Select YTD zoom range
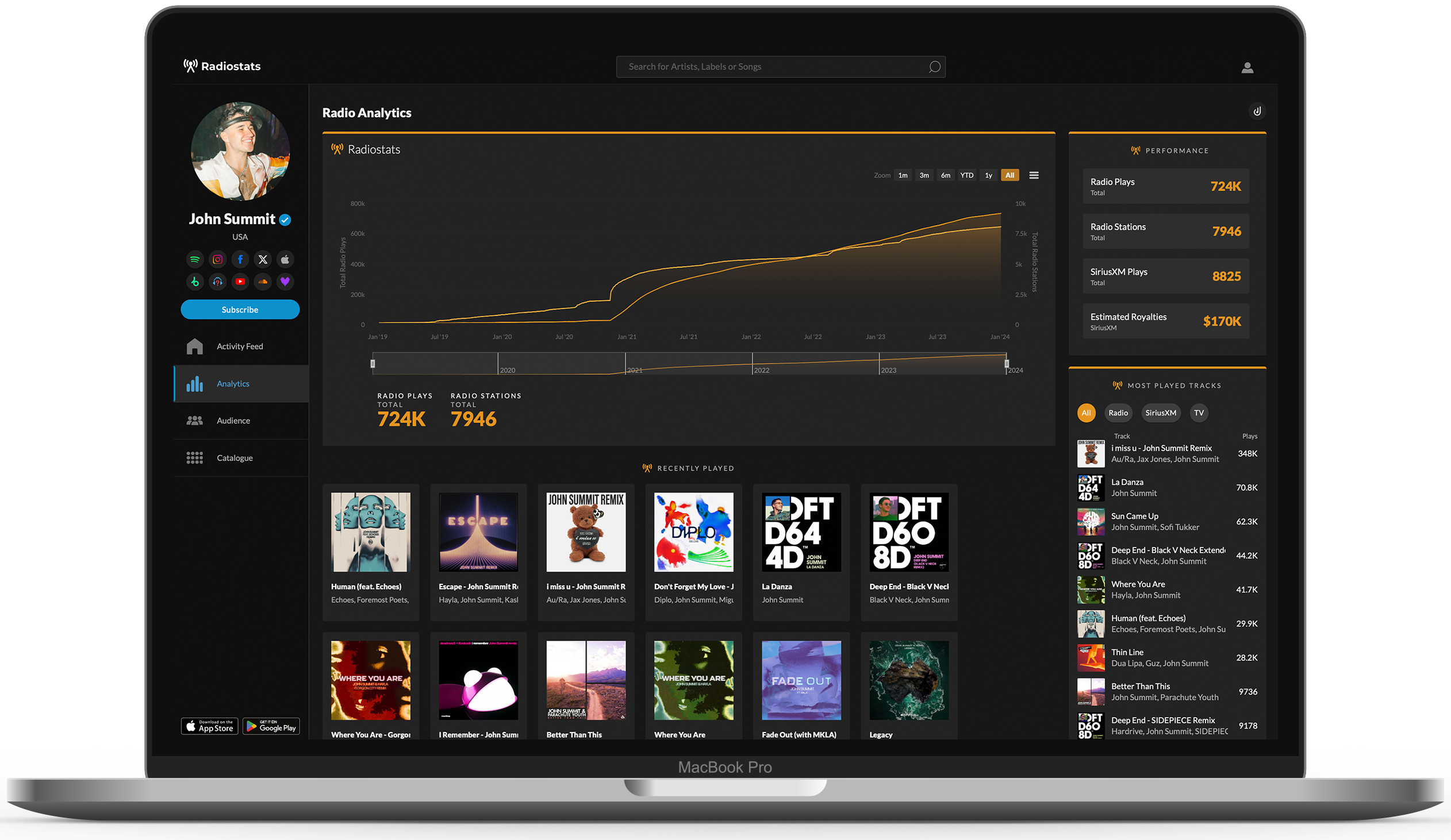This screenshot has width=1451, height=840. pyautogui.click(x=967, y=175)
